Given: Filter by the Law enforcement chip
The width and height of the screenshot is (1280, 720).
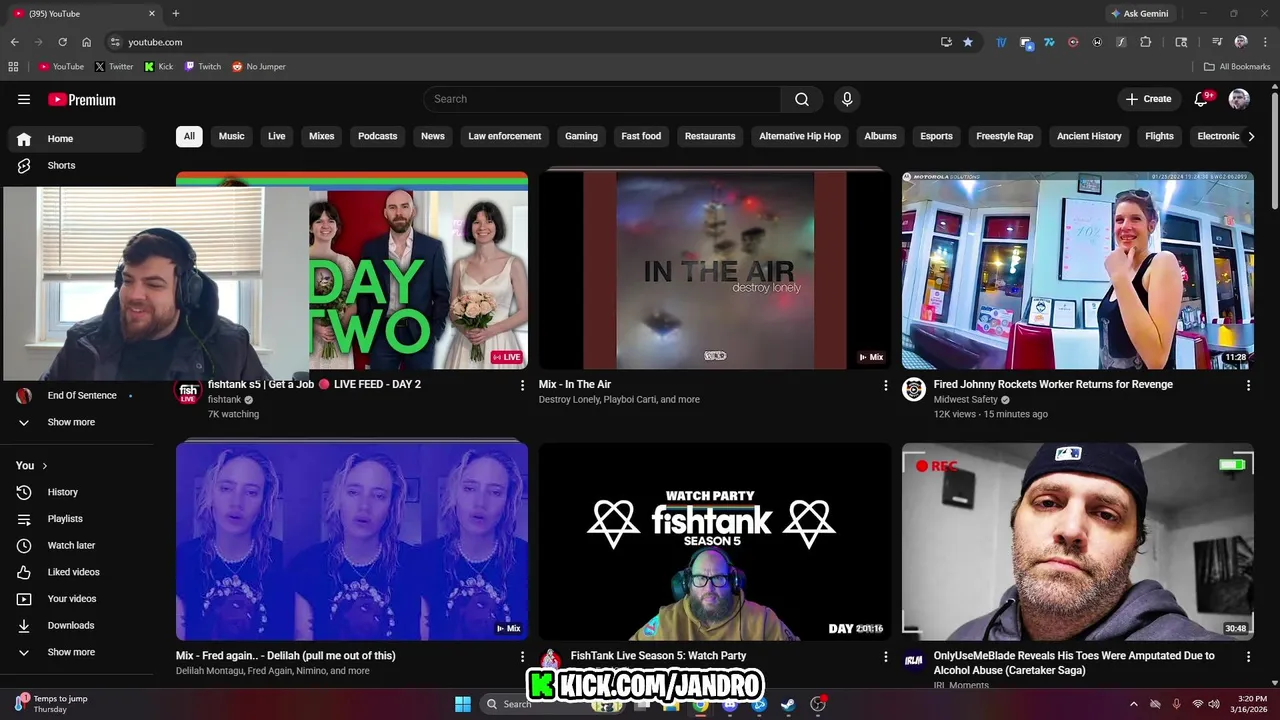Looking at the screenshot, I should (505, 136).
